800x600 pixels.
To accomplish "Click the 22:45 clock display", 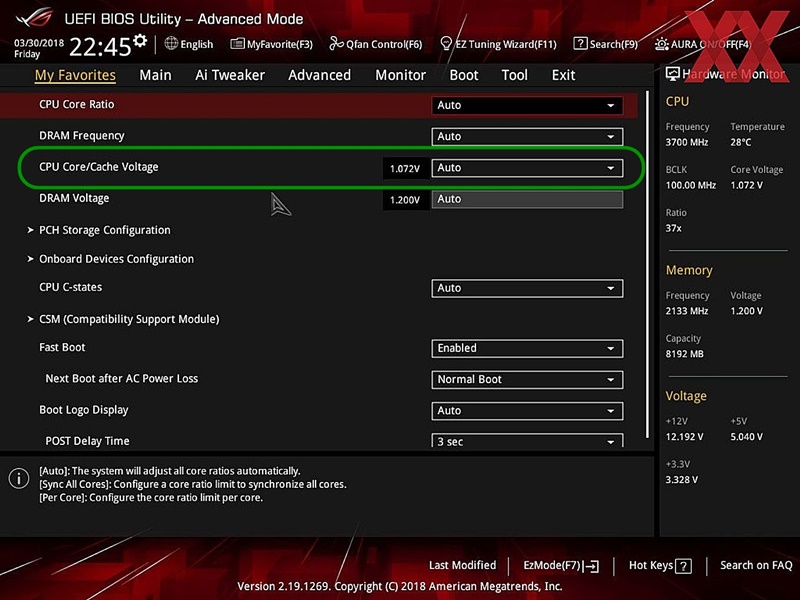I will click(101, 47).
